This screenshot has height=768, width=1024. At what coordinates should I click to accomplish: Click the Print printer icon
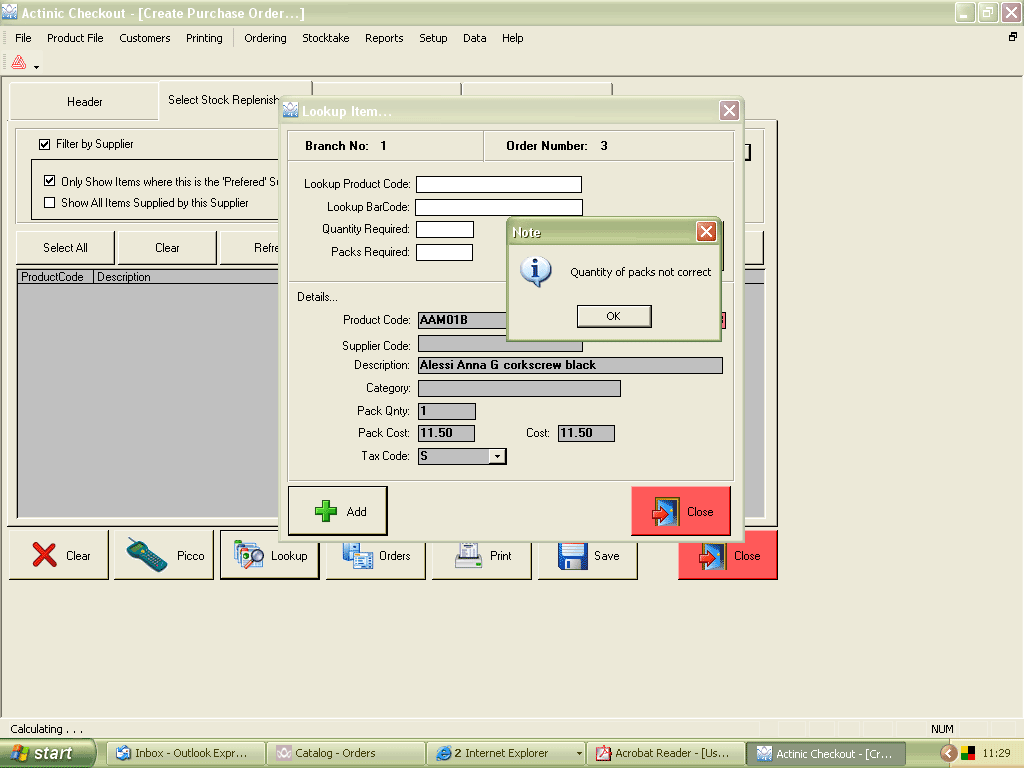coord(469,555)
